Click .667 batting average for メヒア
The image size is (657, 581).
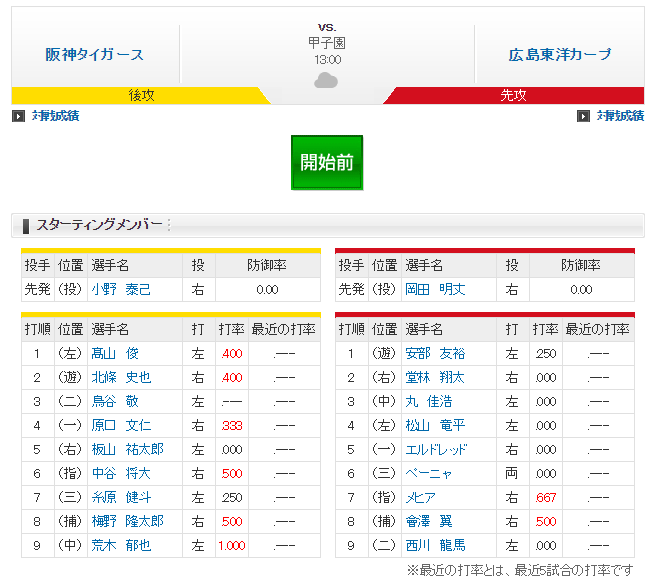(546, 498)
